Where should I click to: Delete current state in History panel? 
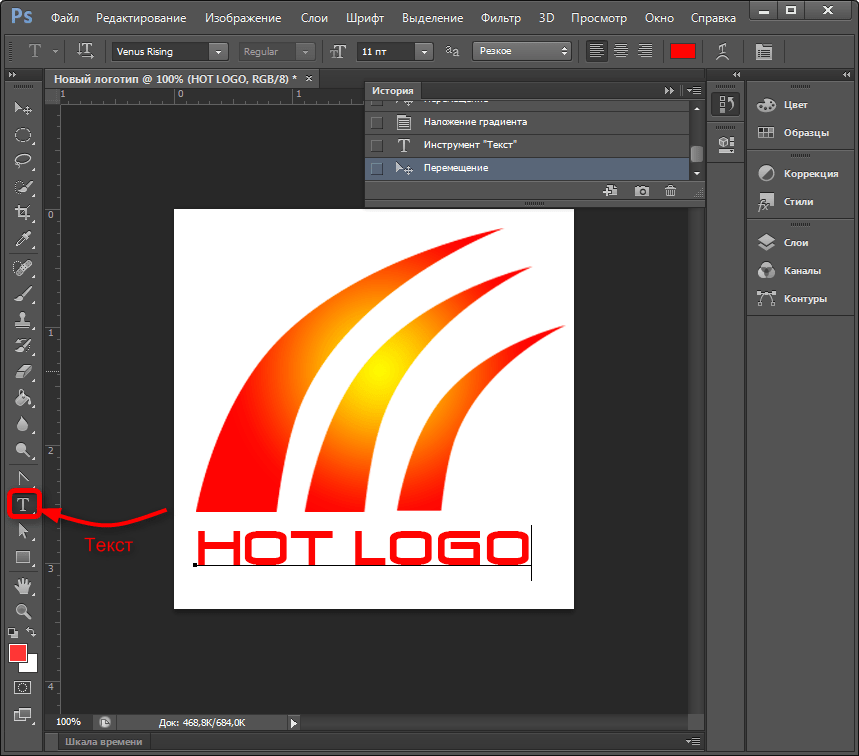point(670,191)
